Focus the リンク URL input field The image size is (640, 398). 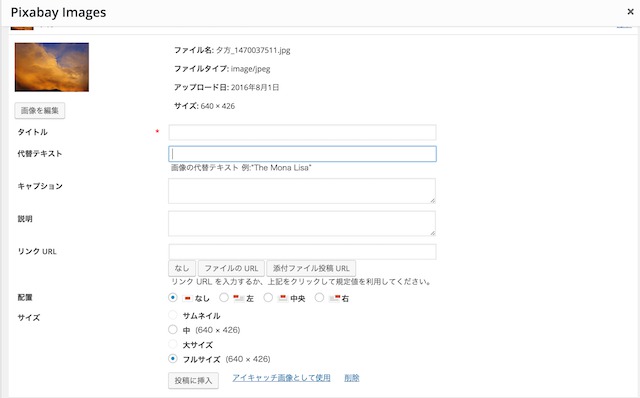pos(302,251)
